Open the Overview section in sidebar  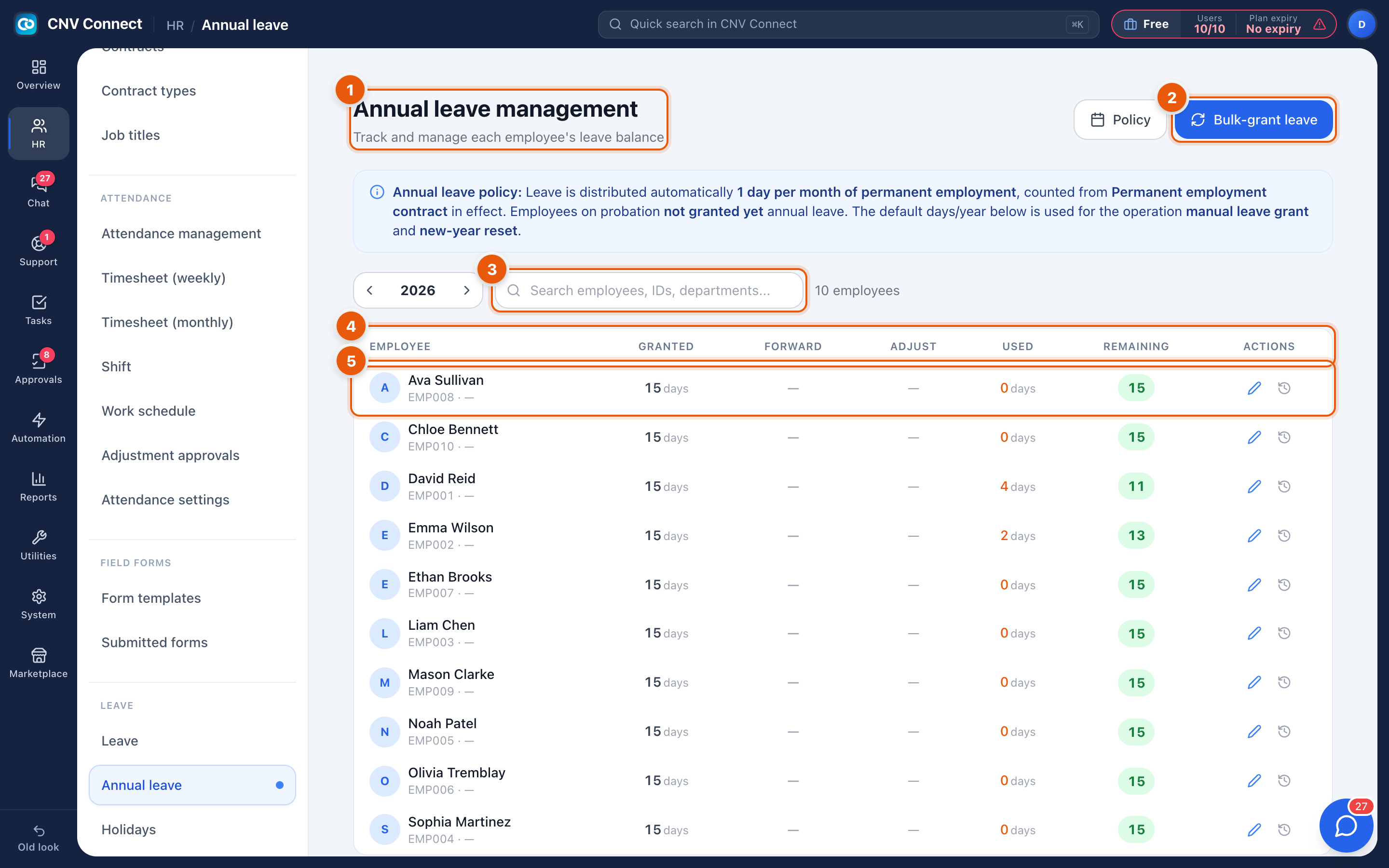tap(39, 75)
